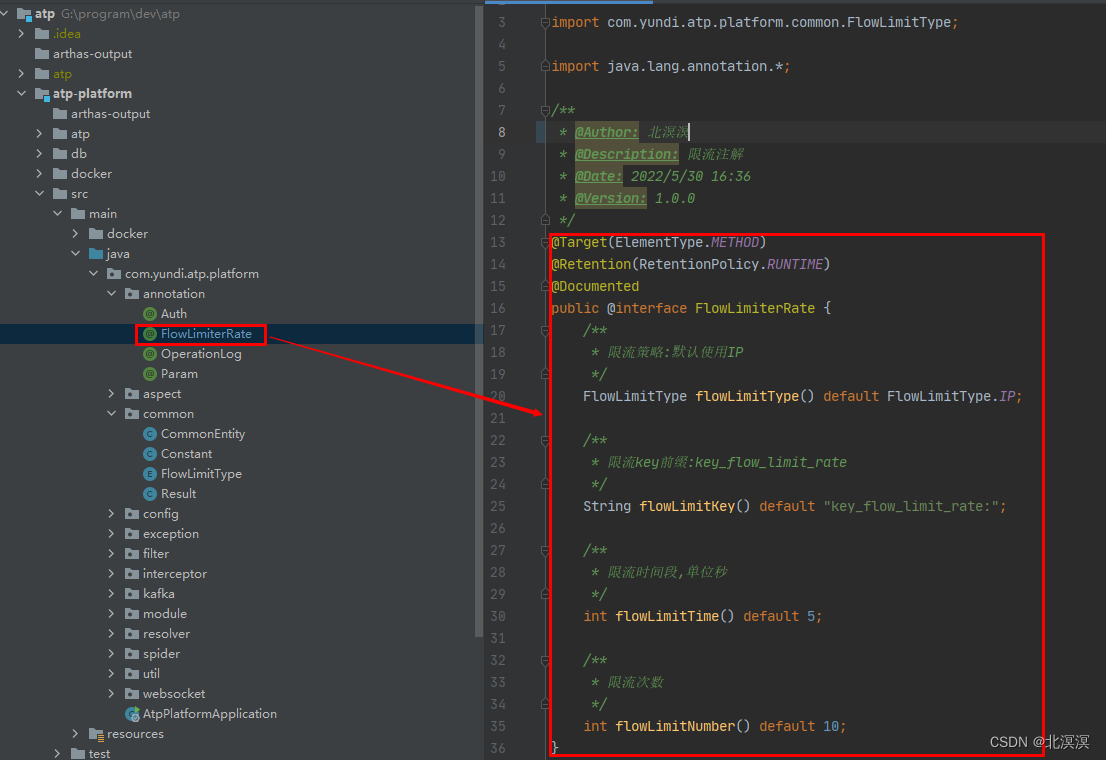Click the flowLimitNumber method name
Screen dimensions: 1106x760
676,726
